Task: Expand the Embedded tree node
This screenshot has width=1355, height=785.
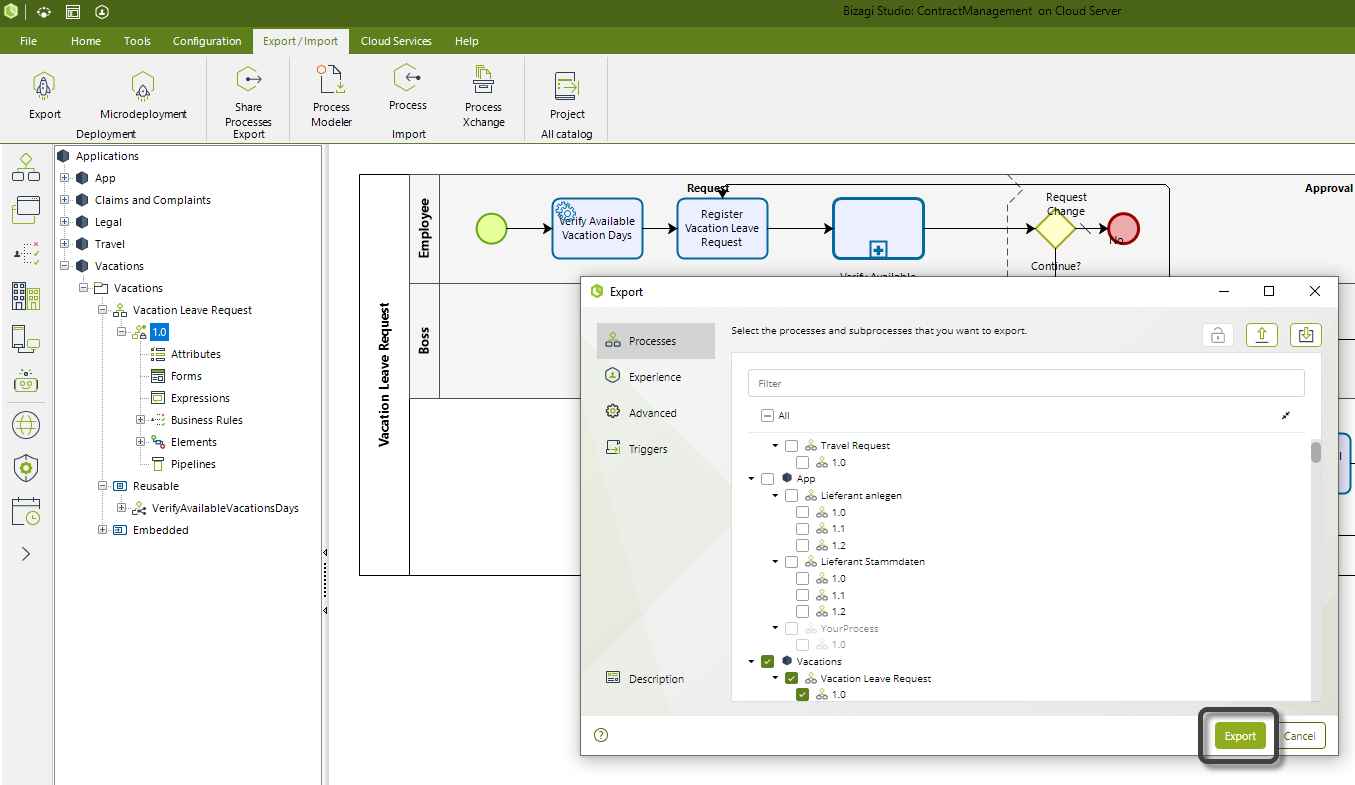Action: pyautogui.click(x=103, y=530)
